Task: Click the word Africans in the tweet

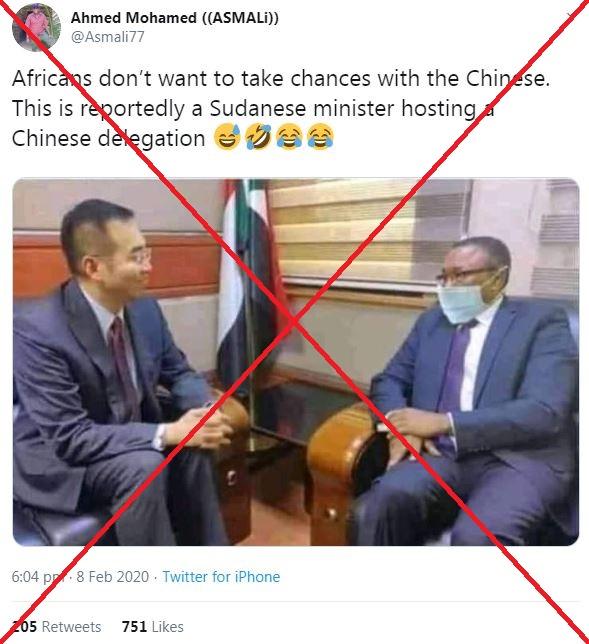Action: click(52, 78)
